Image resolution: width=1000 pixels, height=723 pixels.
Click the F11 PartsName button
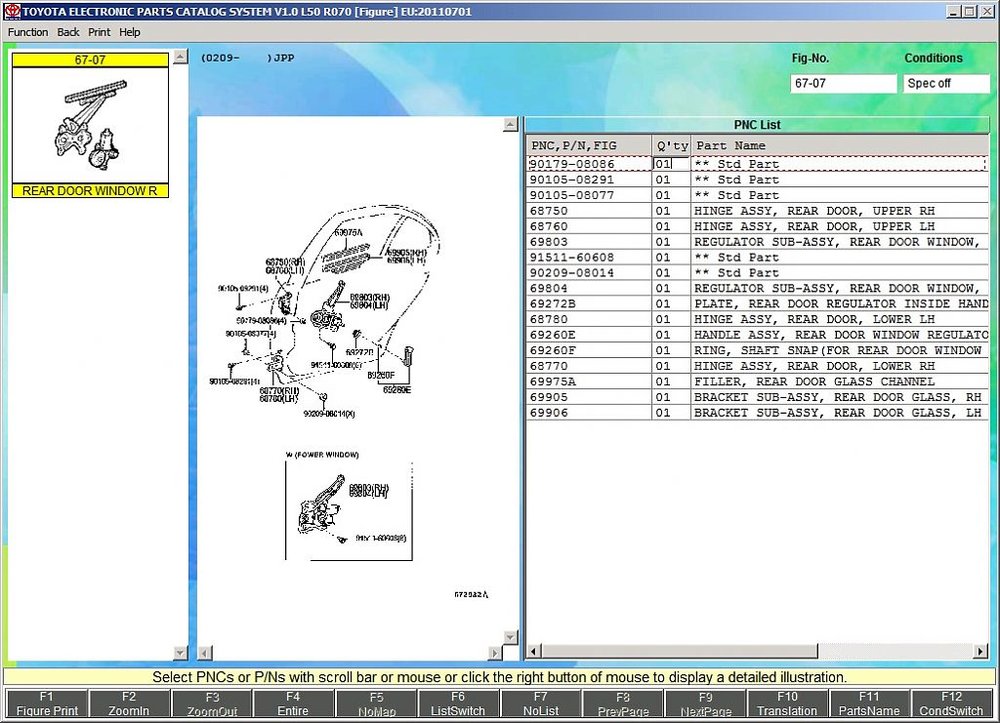869,703
